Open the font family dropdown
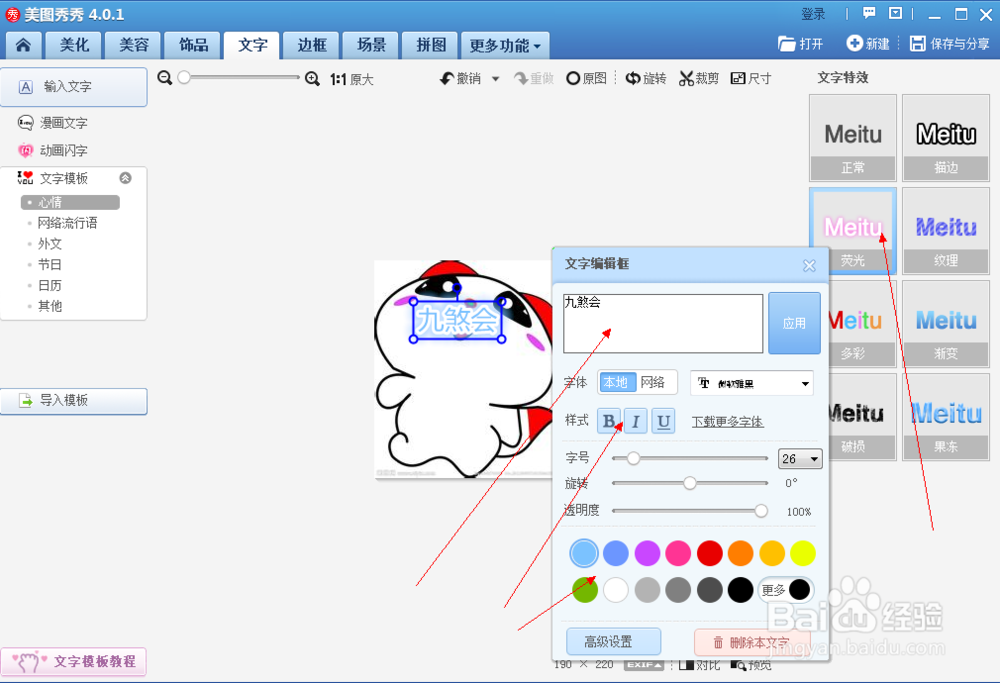 pyautogui.click(x=751, y=383)
